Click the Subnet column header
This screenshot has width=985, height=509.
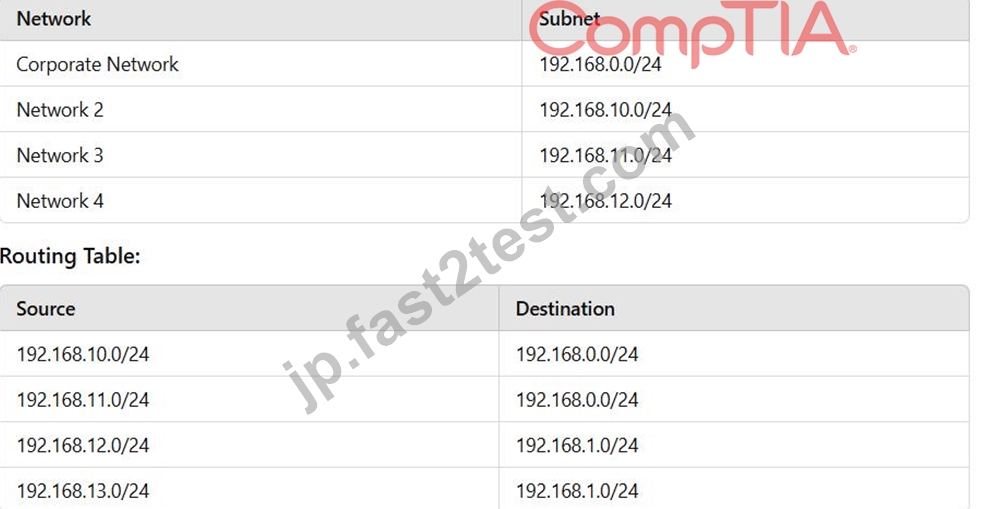570,19
